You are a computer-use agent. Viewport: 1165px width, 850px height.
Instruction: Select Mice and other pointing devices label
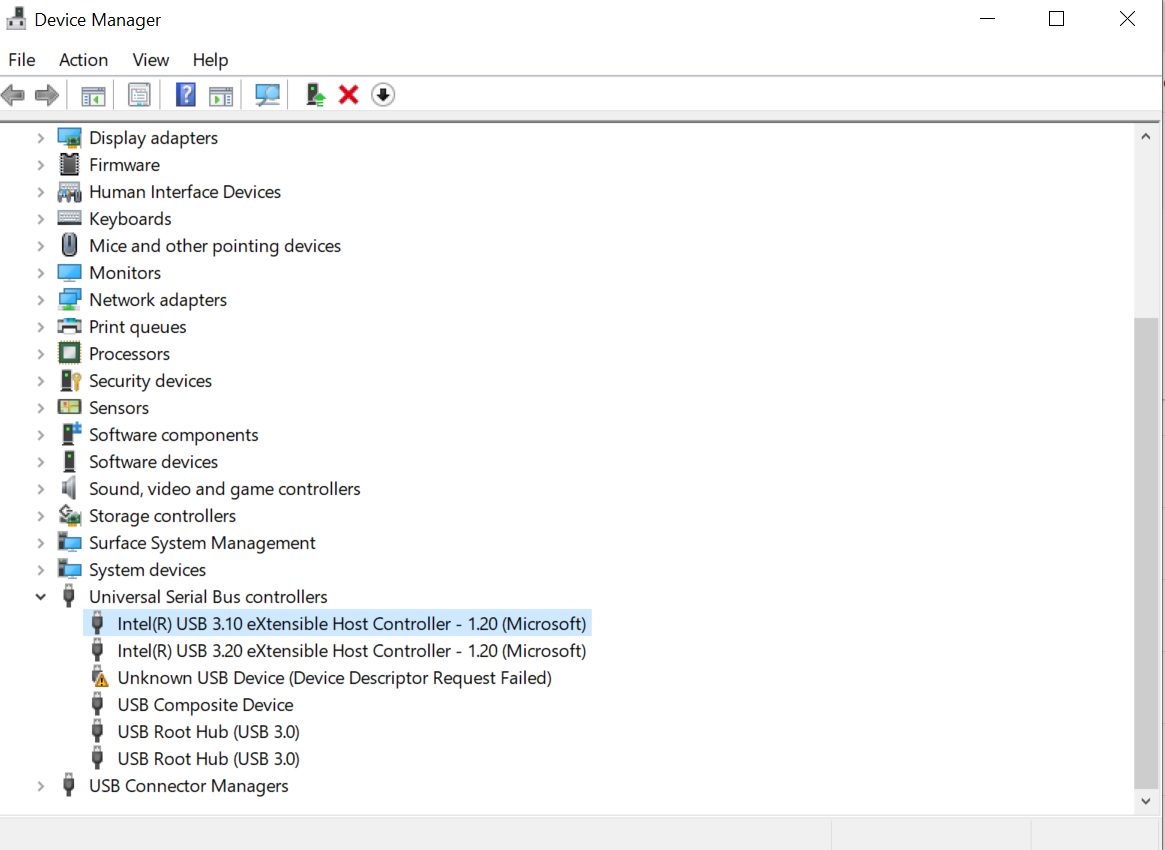[x=215, y=246]
